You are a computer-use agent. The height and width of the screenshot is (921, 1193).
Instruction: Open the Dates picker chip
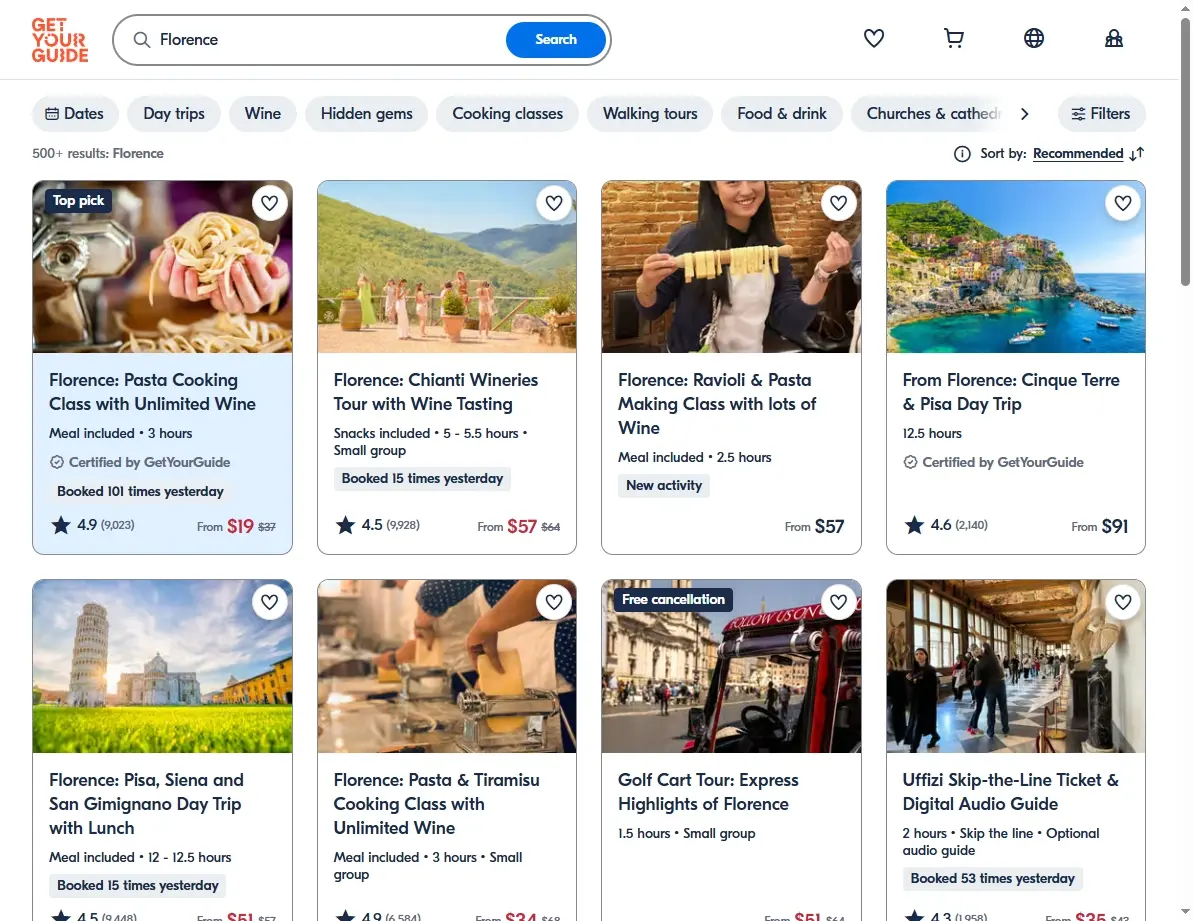(x=75, y=114)
